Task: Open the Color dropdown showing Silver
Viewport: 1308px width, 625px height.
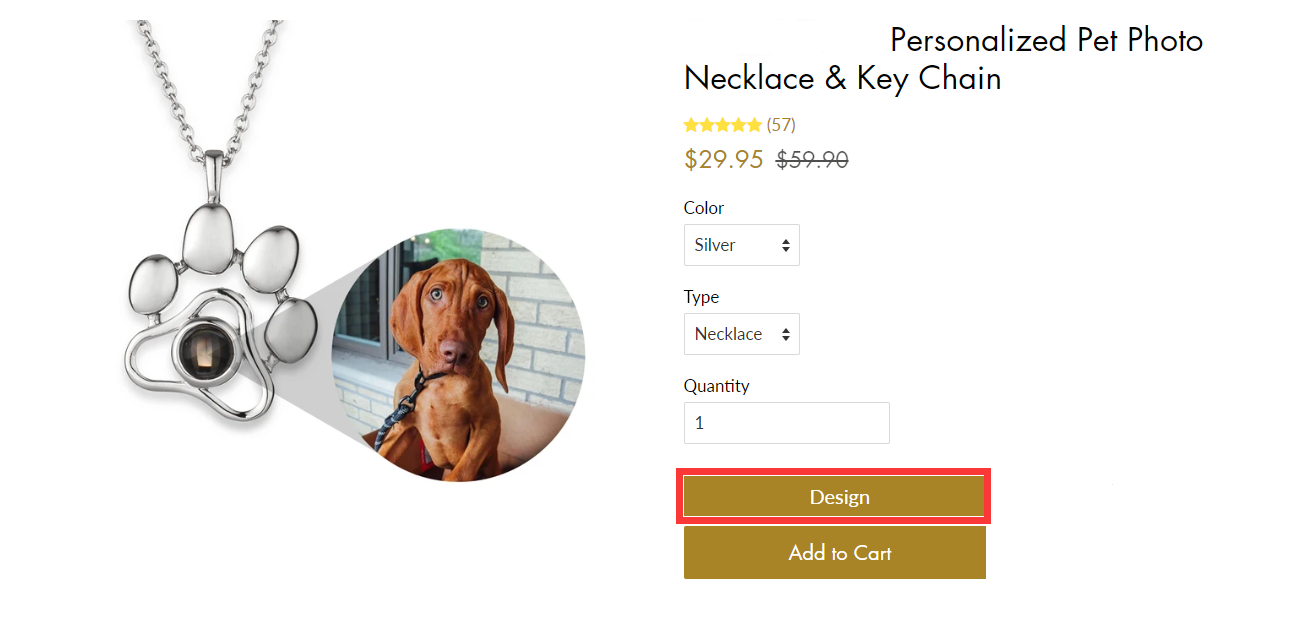Action: (x=741, y=245)
